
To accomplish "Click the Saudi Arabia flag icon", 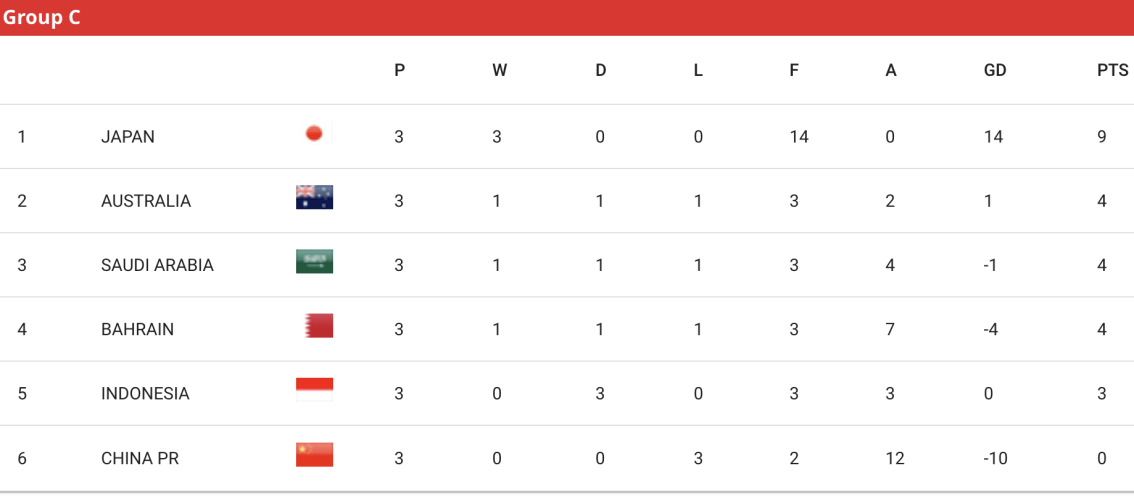I will click(x=315, y=262).
